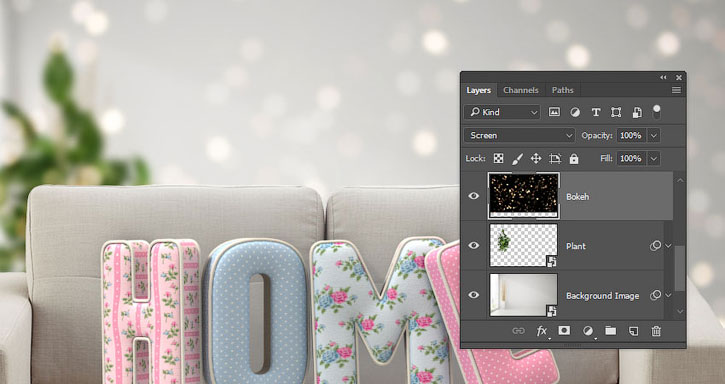Filter layers by shape layer icon
The height and width of the screenshot is (384, 725).
[616, 112]
